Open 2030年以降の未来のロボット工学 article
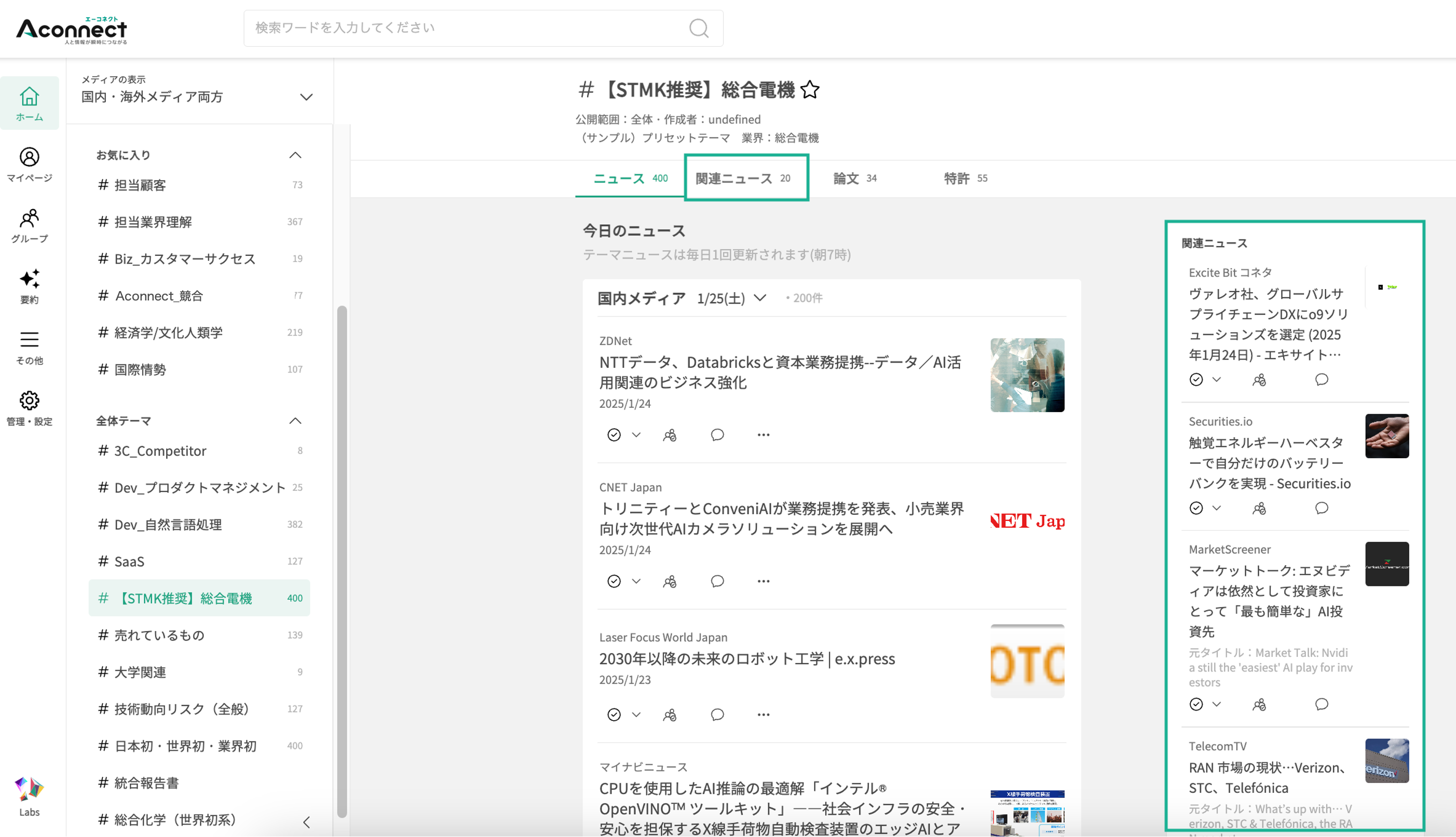Viewport: 1456px width, 837px height. [747, 659]
